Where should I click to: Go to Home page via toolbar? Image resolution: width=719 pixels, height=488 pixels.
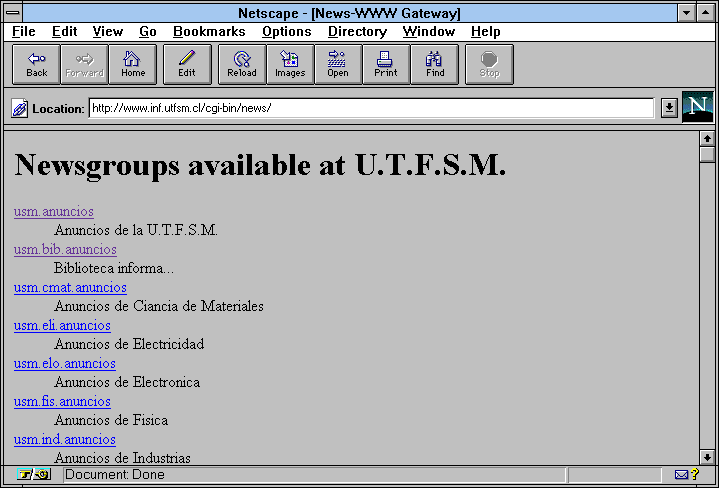133,64
